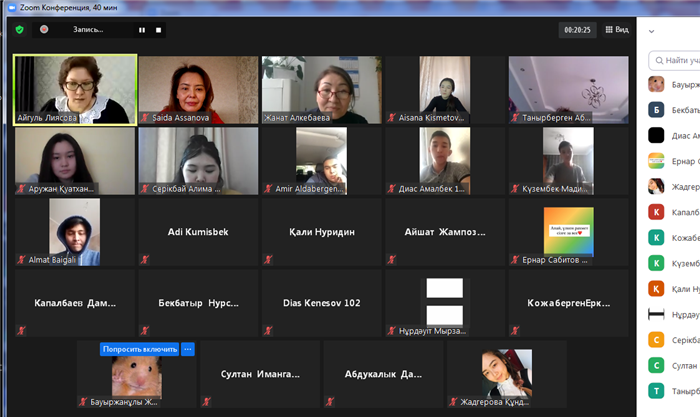Click orange C avatar for Серікбай
Image resolution: width=700 pixels, height=417 pixels.
[657, 340]
